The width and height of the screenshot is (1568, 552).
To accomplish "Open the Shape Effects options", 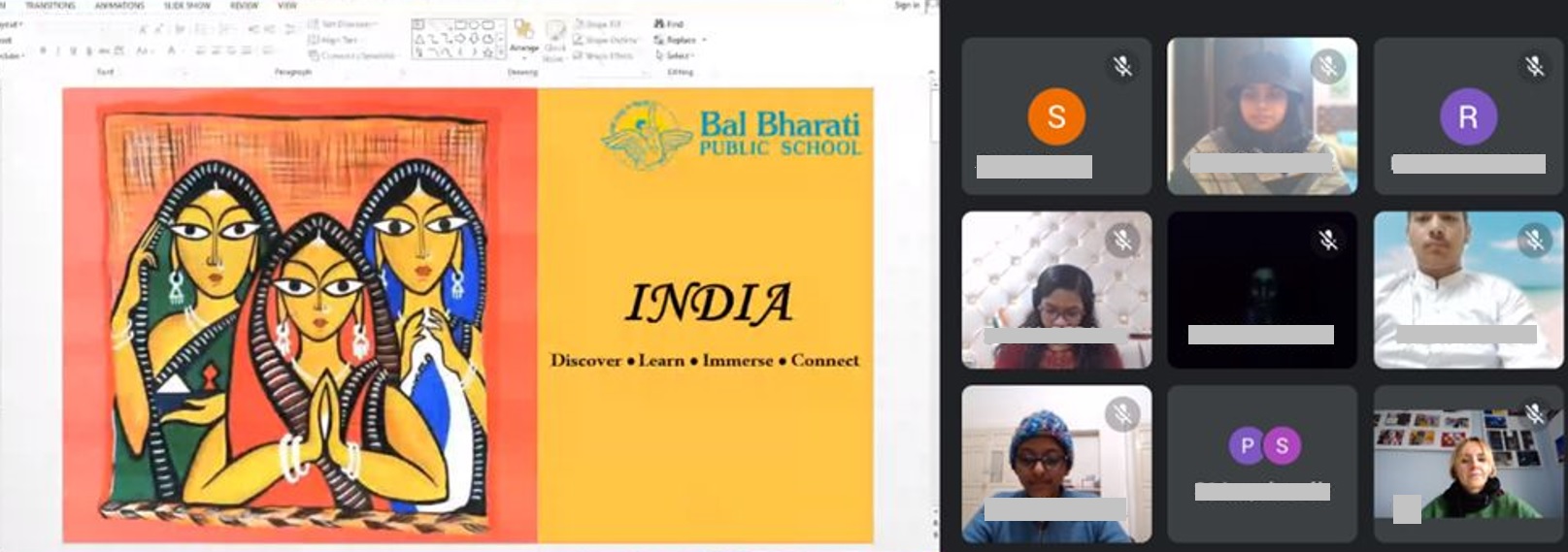I will tap(603, 56).
